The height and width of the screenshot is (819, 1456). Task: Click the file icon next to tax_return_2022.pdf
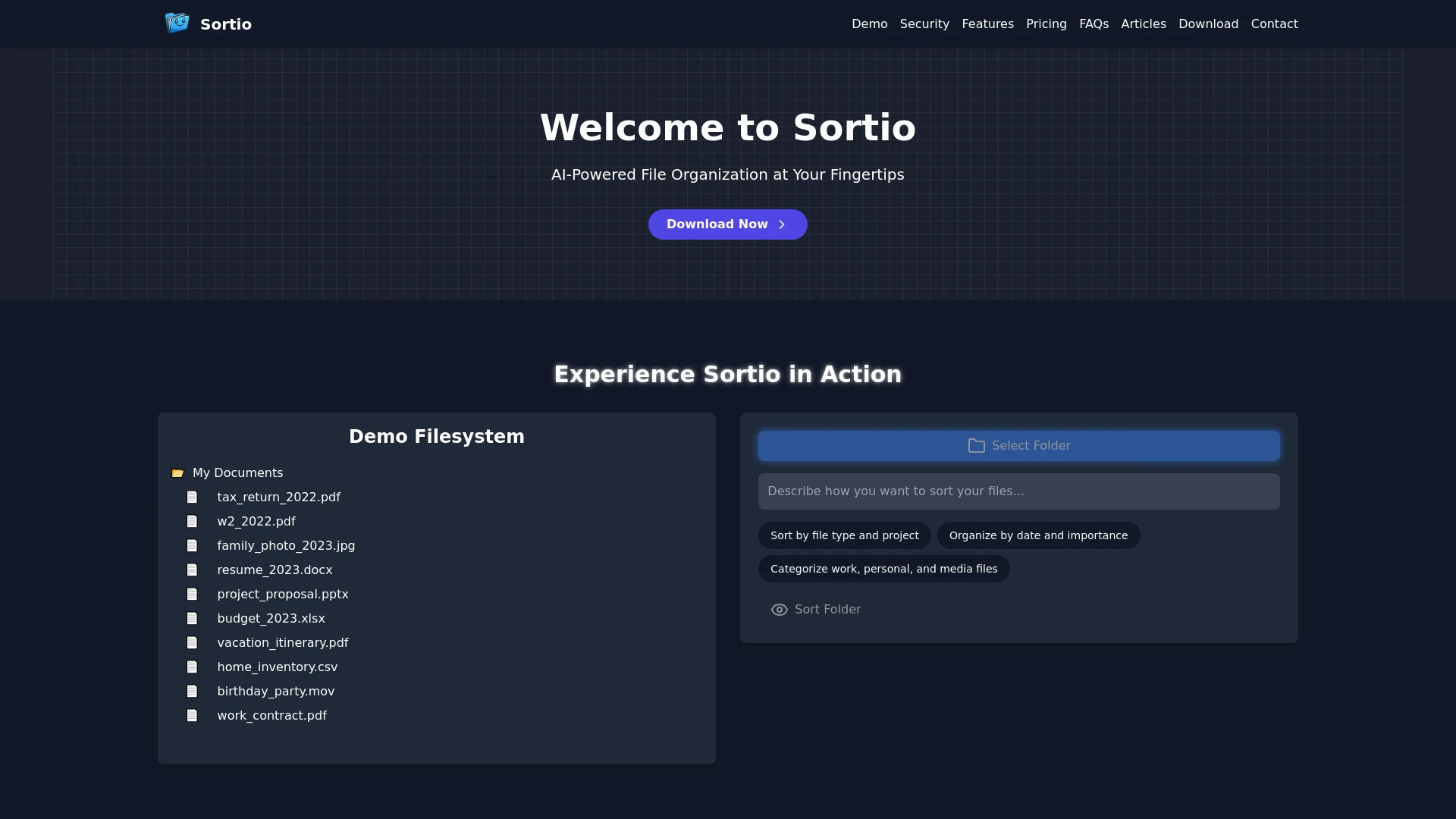point(192,497)
